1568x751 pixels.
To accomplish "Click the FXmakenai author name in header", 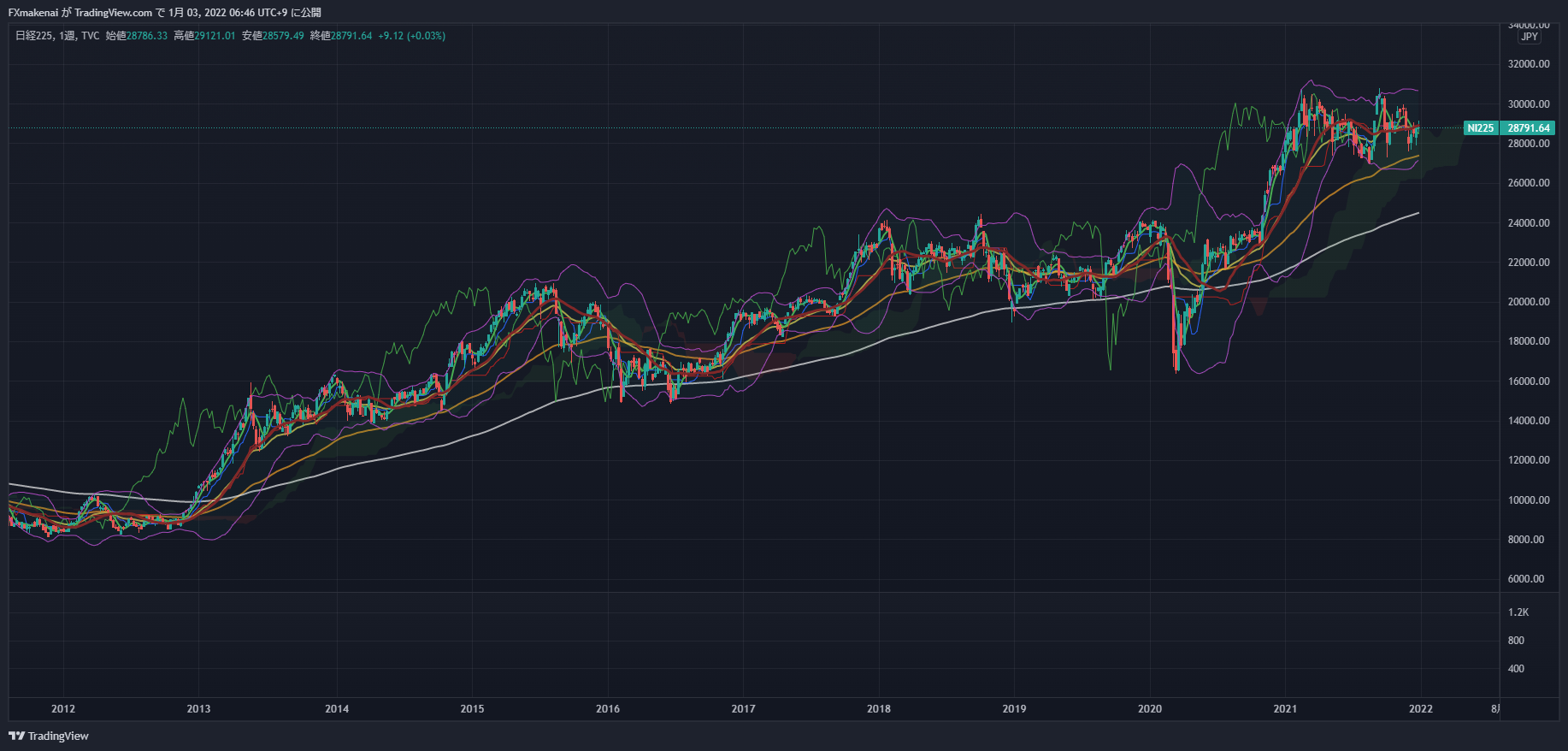I will (x=32, y=13).
